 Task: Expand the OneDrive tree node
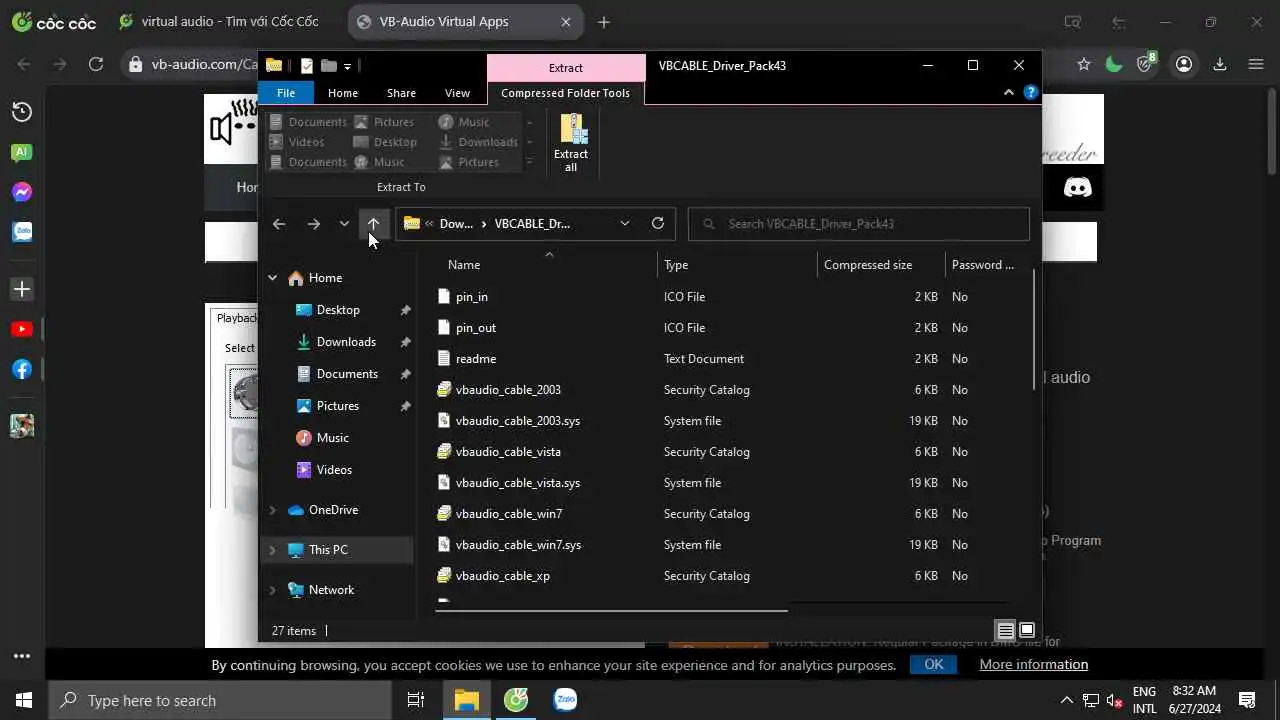(x=272, y=510)
